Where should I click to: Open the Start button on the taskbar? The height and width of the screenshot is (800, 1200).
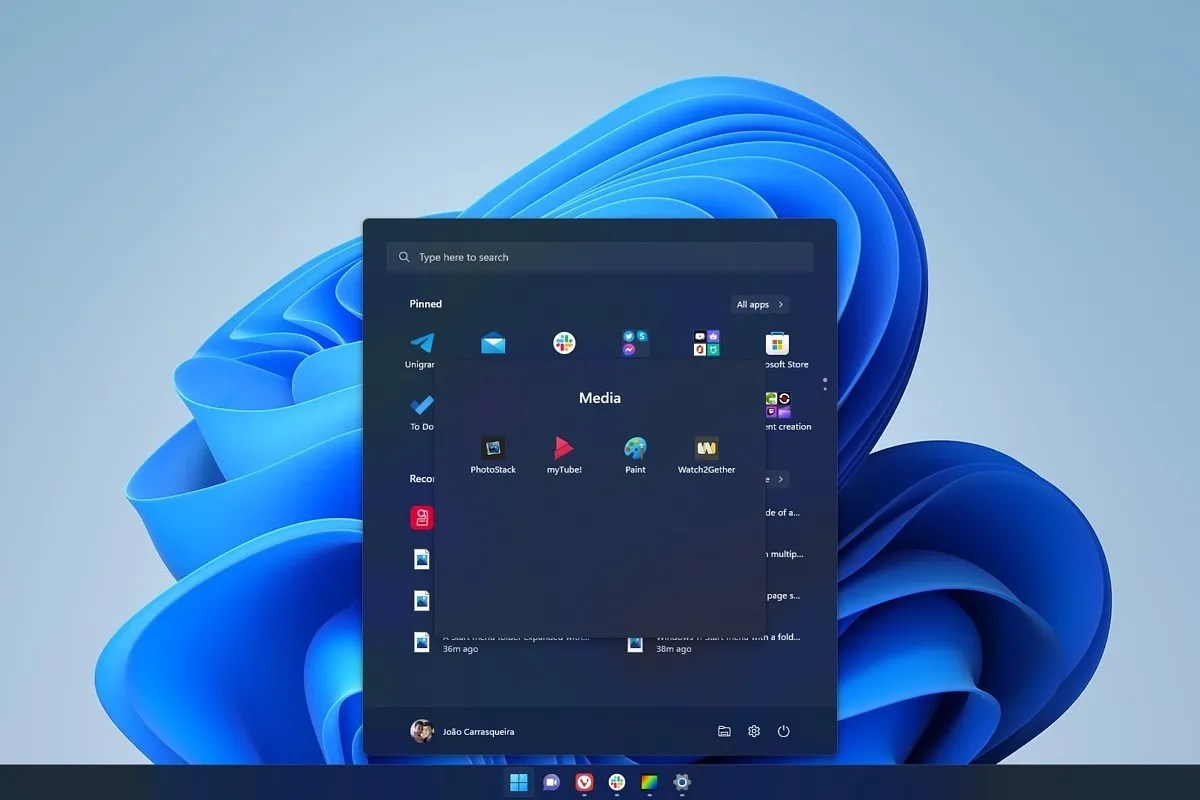point(518,782)
